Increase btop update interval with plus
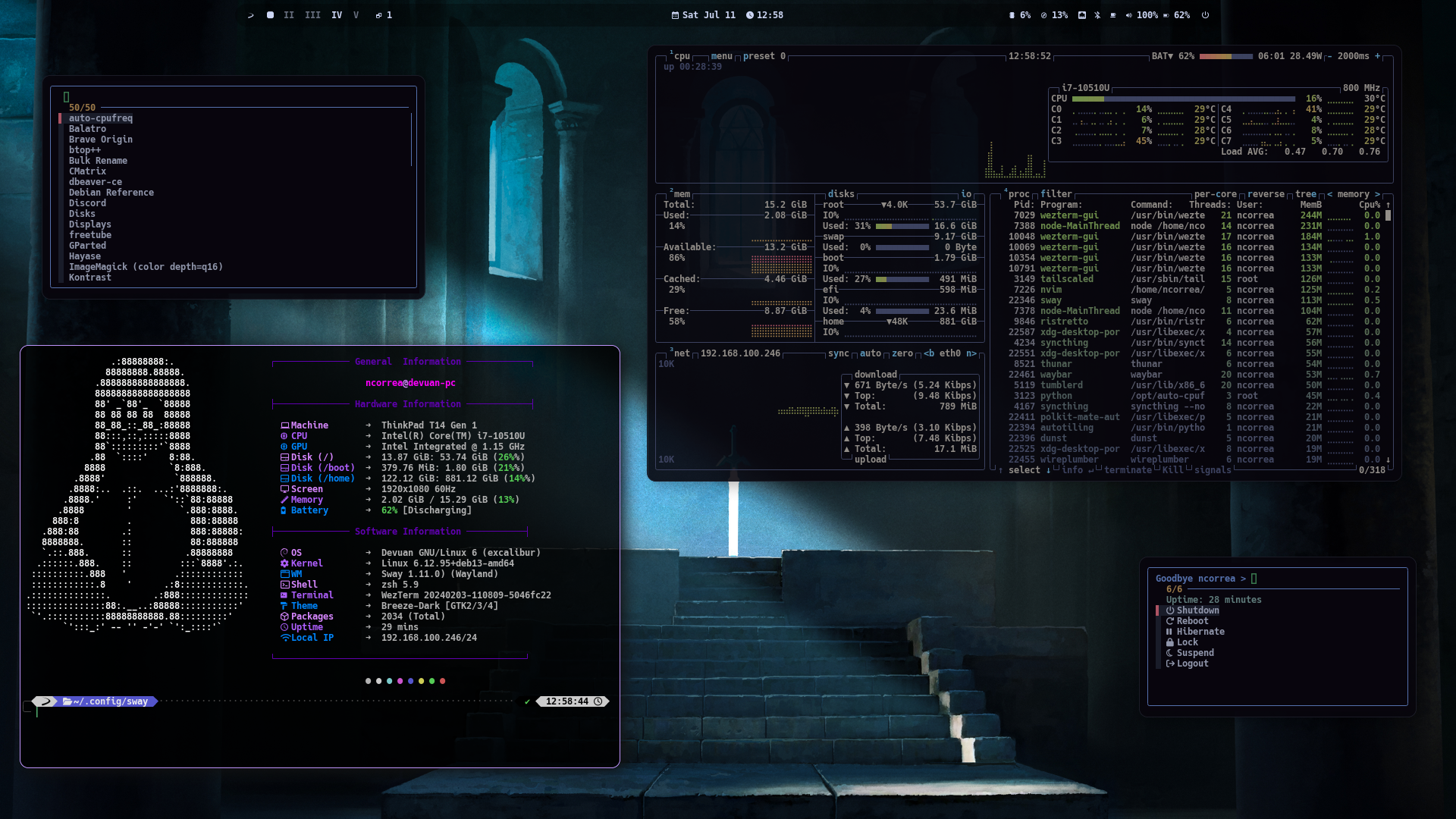Image resolution: width=1456 pixels, height=819 pixels. point(1378,56)
